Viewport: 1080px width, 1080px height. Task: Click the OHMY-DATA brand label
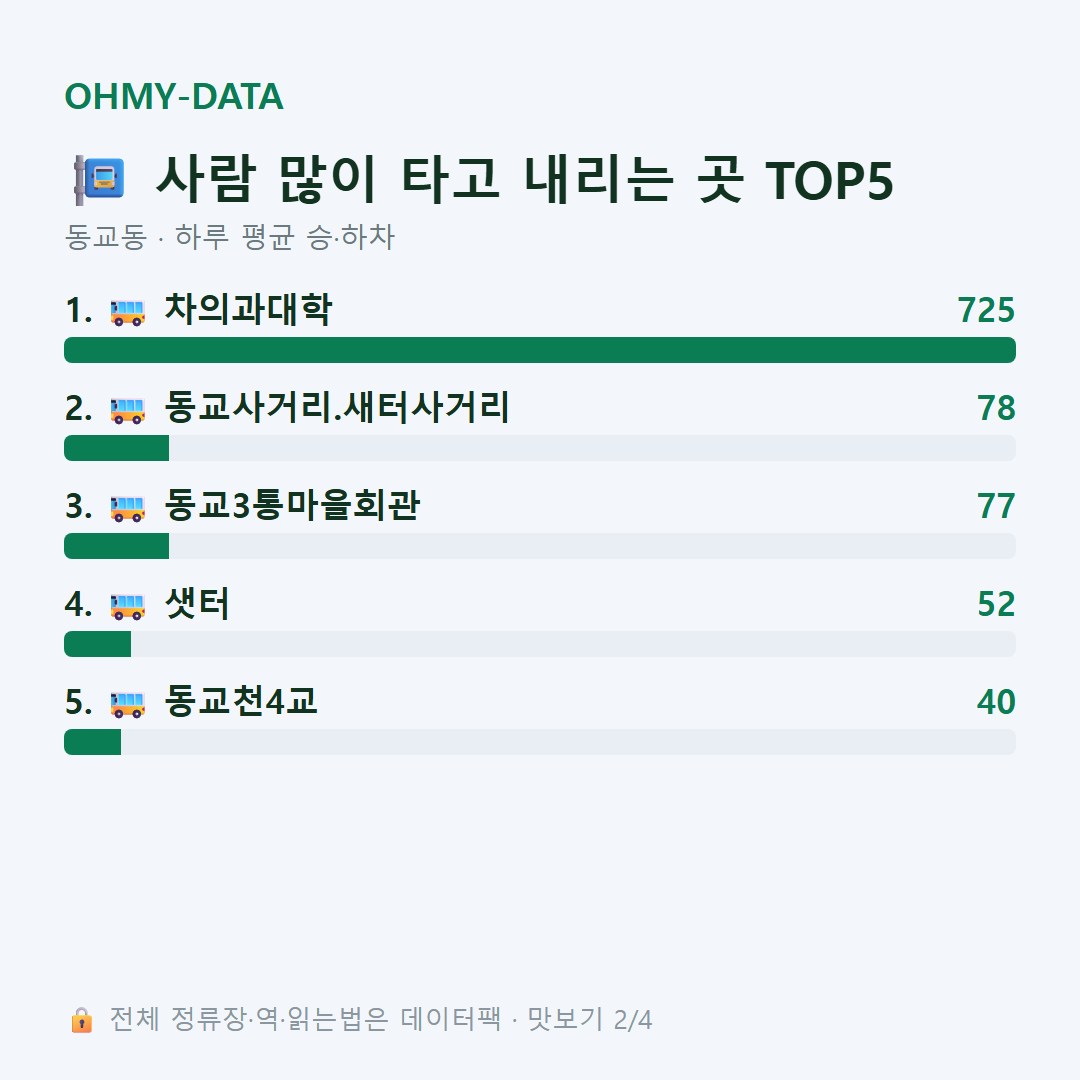pos(174,96)
